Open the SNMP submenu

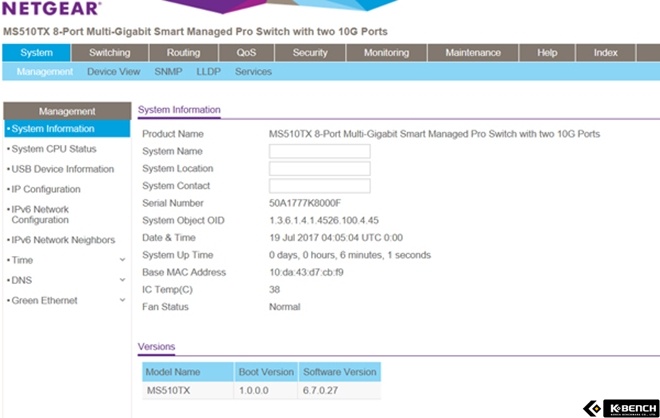click(x=168, y=72)
